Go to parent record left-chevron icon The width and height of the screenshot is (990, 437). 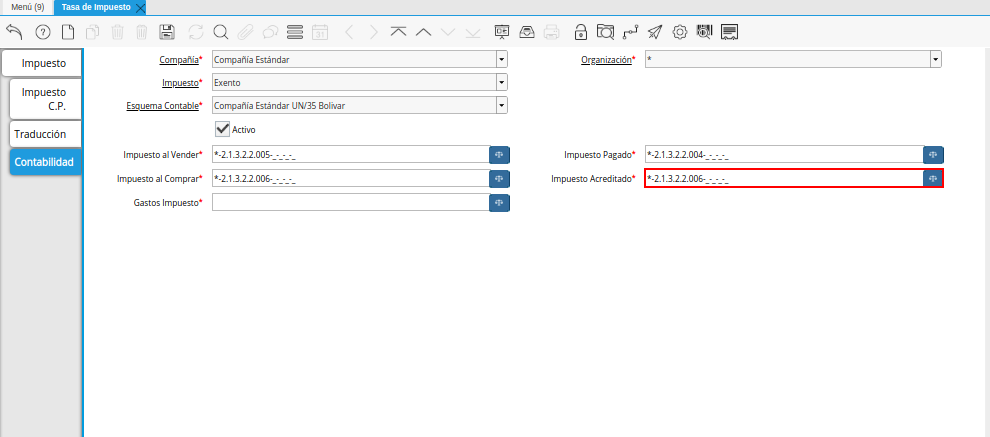[349, 32]
